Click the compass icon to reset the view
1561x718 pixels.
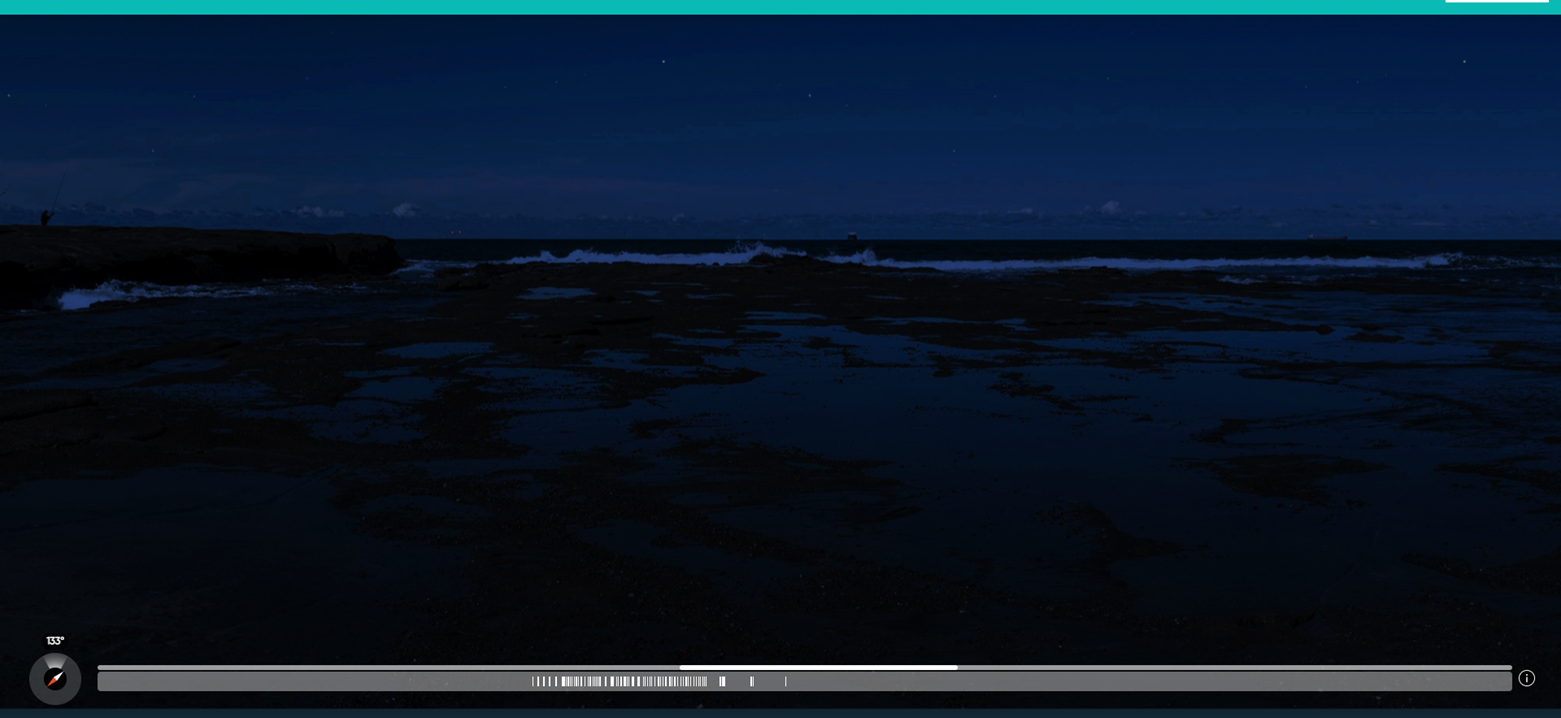pyautogui.click(x=55, y=679)
